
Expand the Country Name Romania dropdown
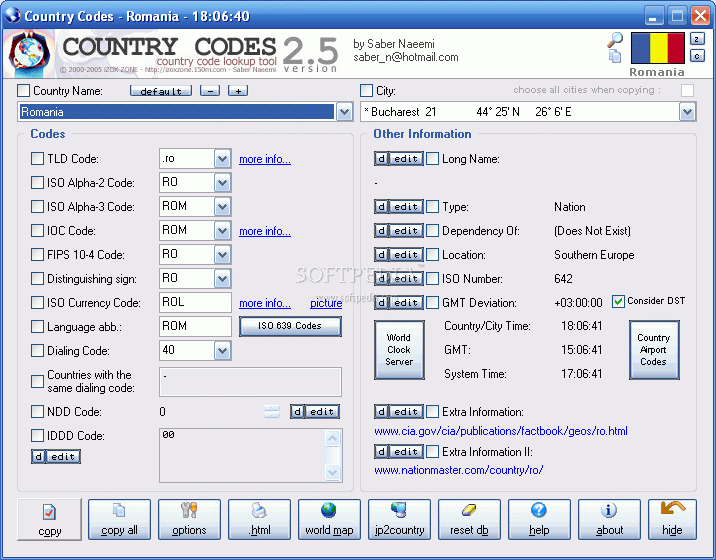tap(344, 112)
